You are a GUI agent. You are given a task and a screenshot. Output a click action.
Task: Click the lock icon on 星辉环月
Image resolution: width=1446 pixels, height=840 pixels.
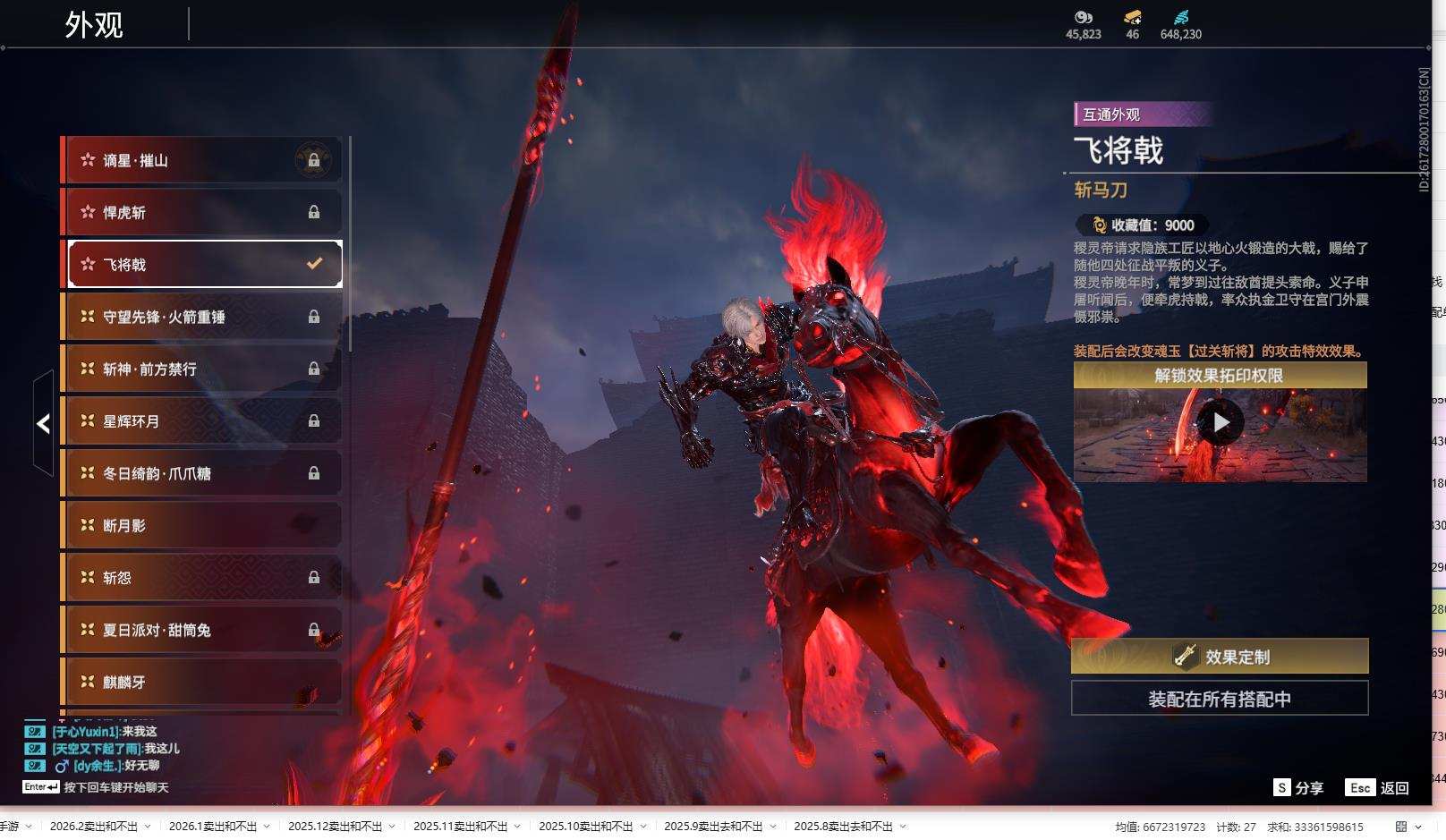(314, 421)
